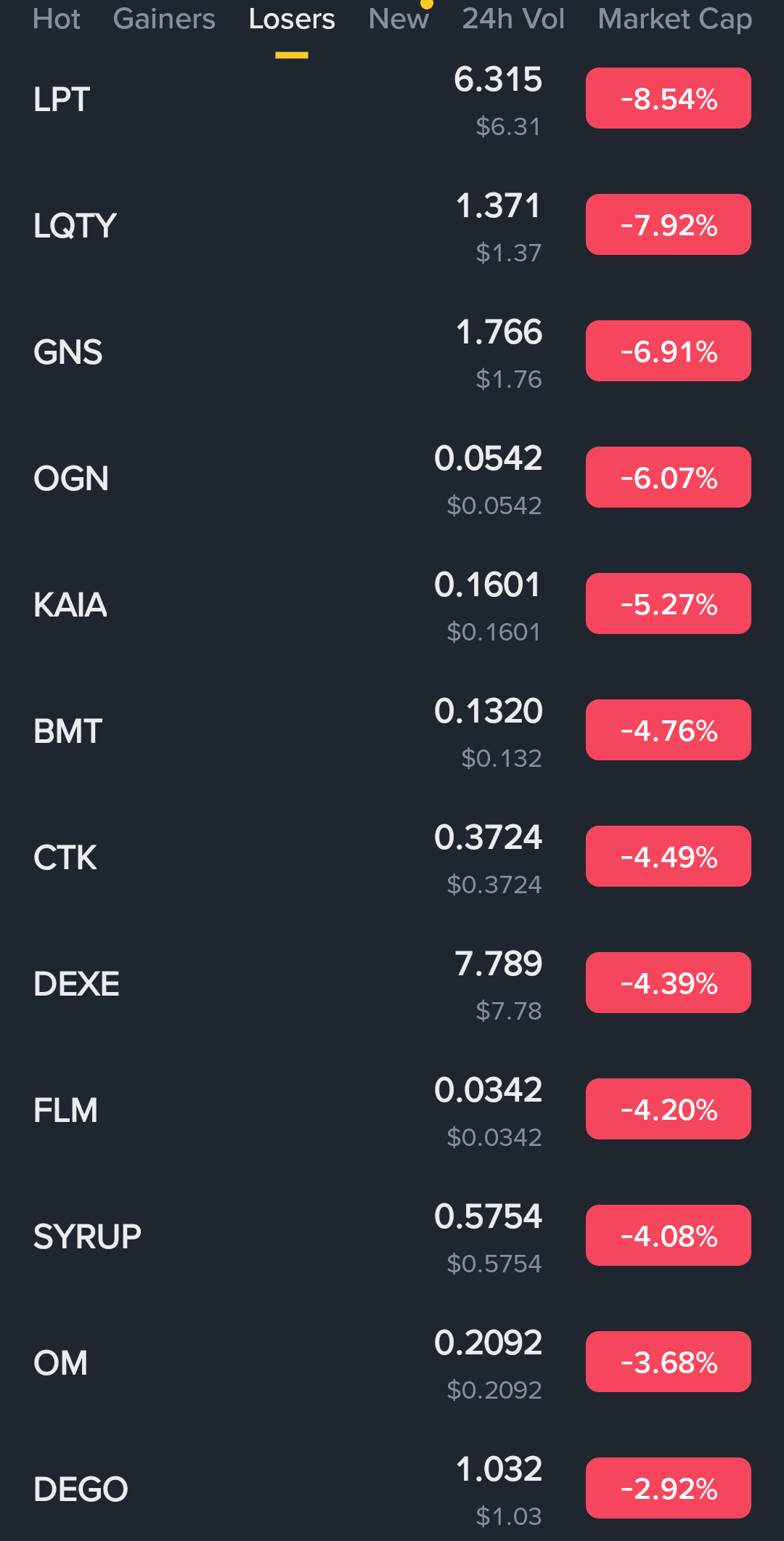Screen dimensions: 784x1541
Task: Toggle the OGN -6.07% change badge
Action: [x=669, y=478]
